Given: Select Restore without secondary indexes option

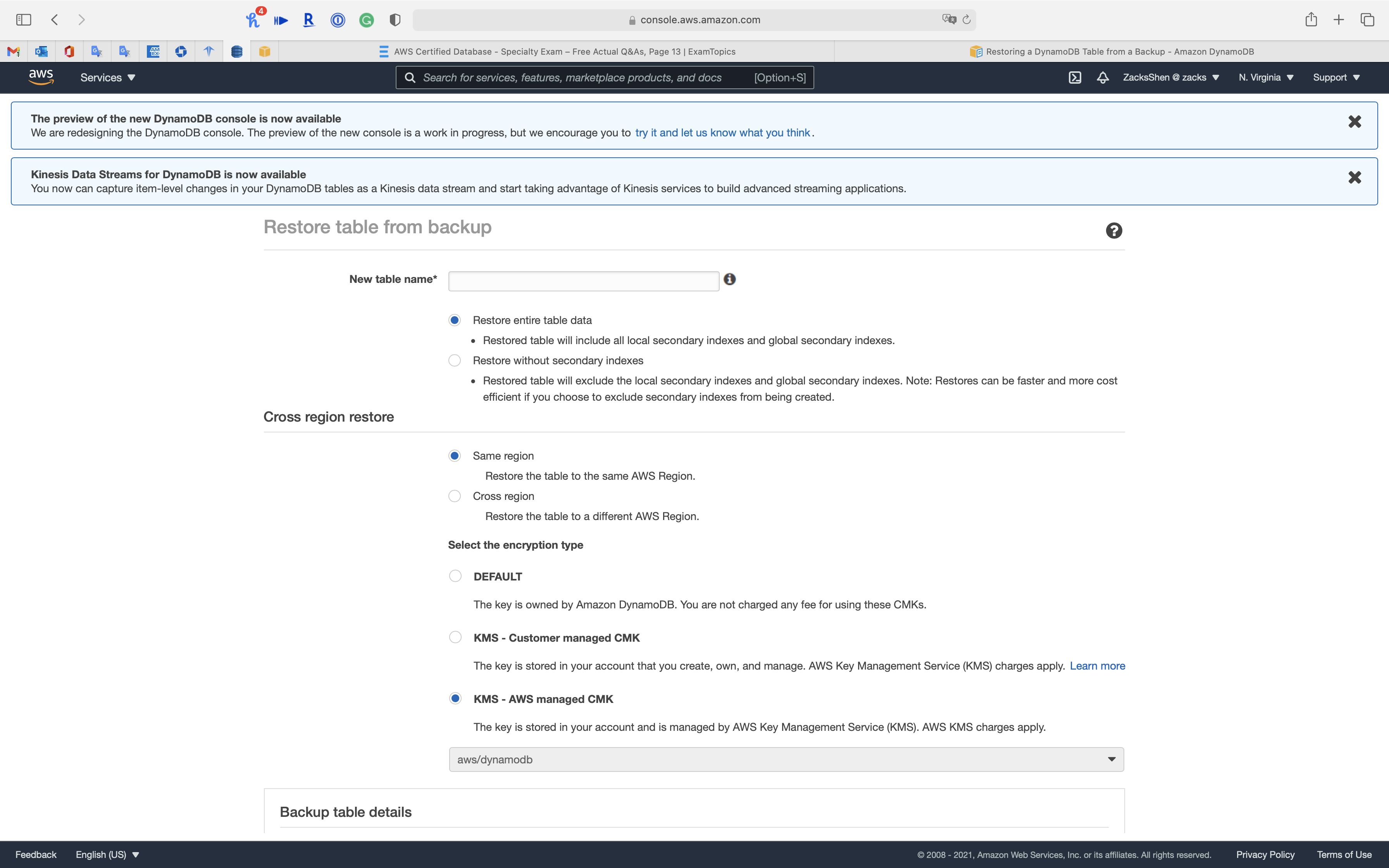Looking at the screenshot, I should click(455, 360).
